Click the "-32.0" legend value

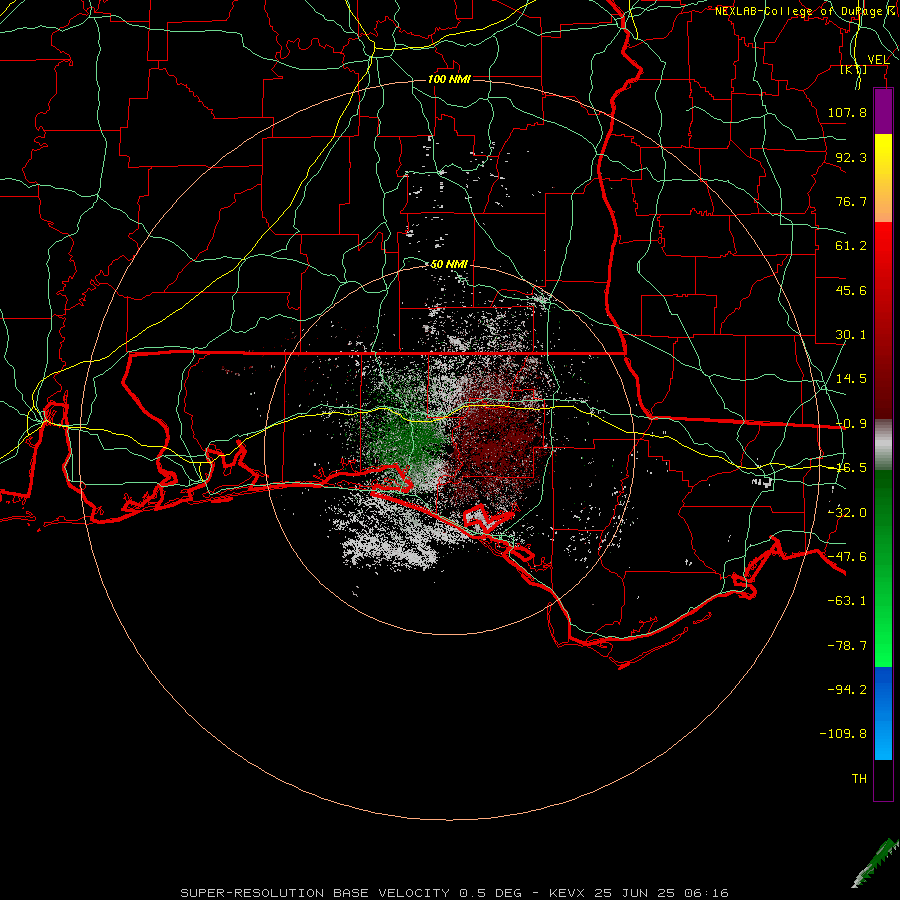(847, 513)
